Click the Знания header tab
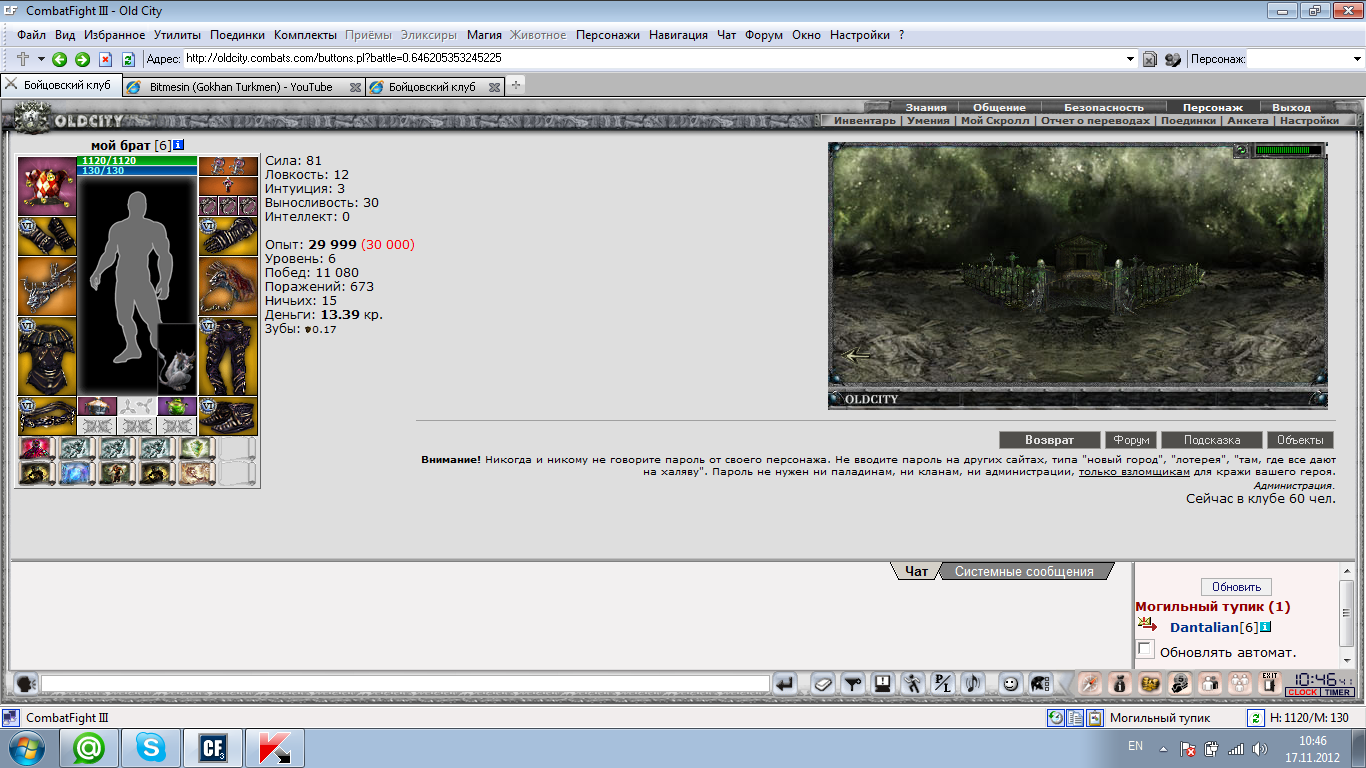 click(x=926, y=107)
